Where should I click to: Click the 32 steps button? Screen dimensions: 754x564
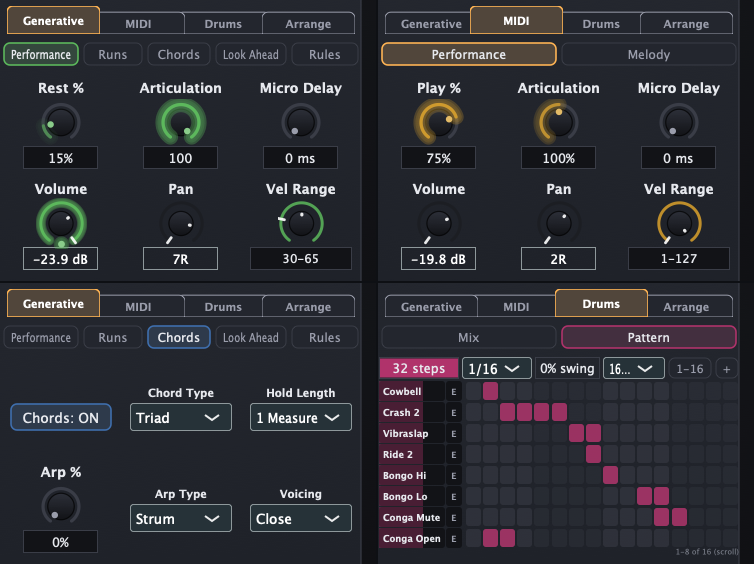[419, 369]
